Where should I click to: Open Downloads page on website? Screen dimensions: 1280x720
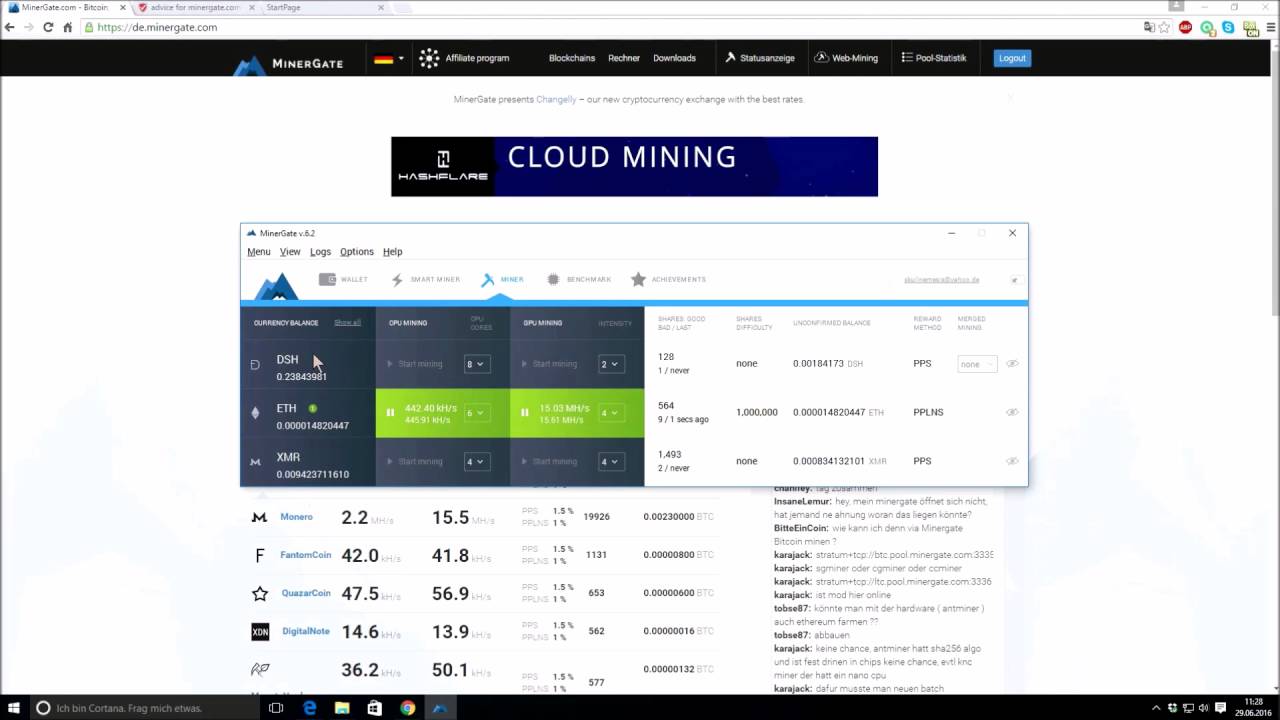coord(674,58)
